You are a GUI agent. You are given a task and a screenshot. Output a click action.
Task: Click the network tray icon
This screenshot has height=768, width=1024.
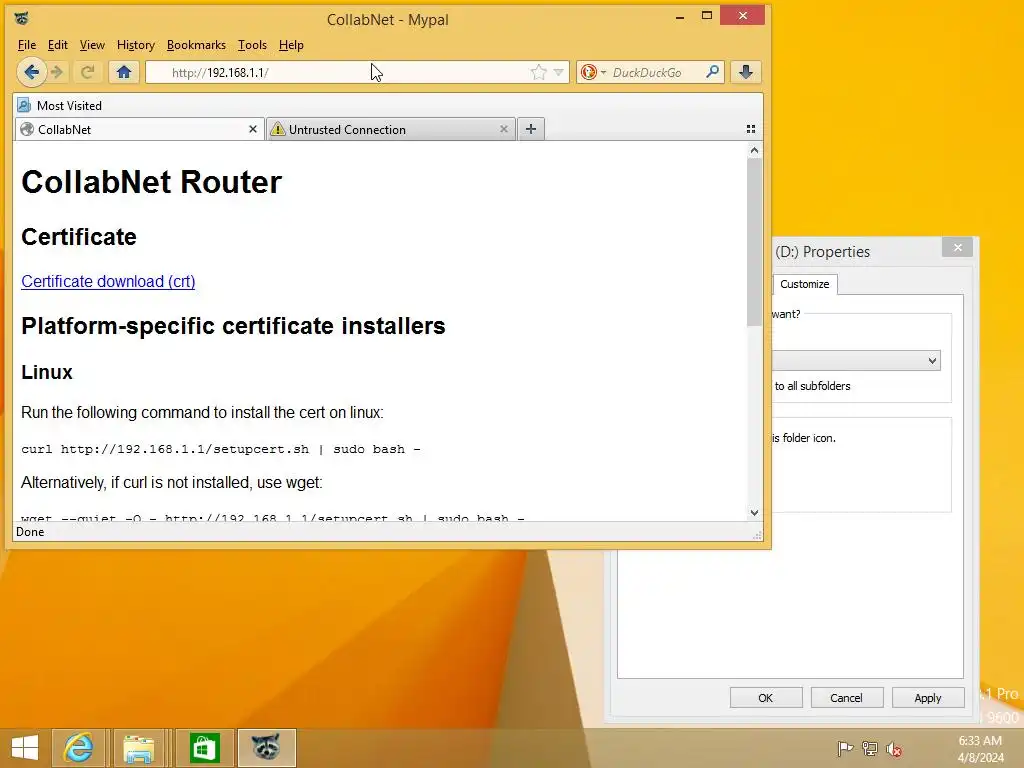click(x=870, y=748)
